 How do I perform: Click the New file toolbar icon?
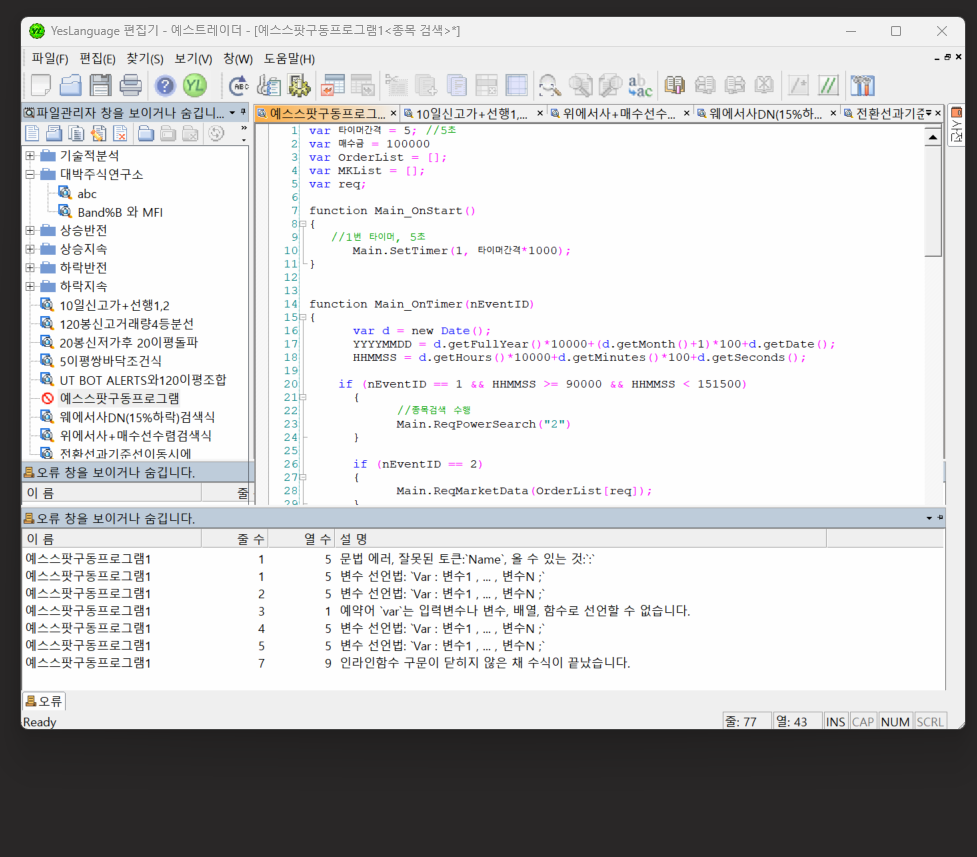[41, 85]
